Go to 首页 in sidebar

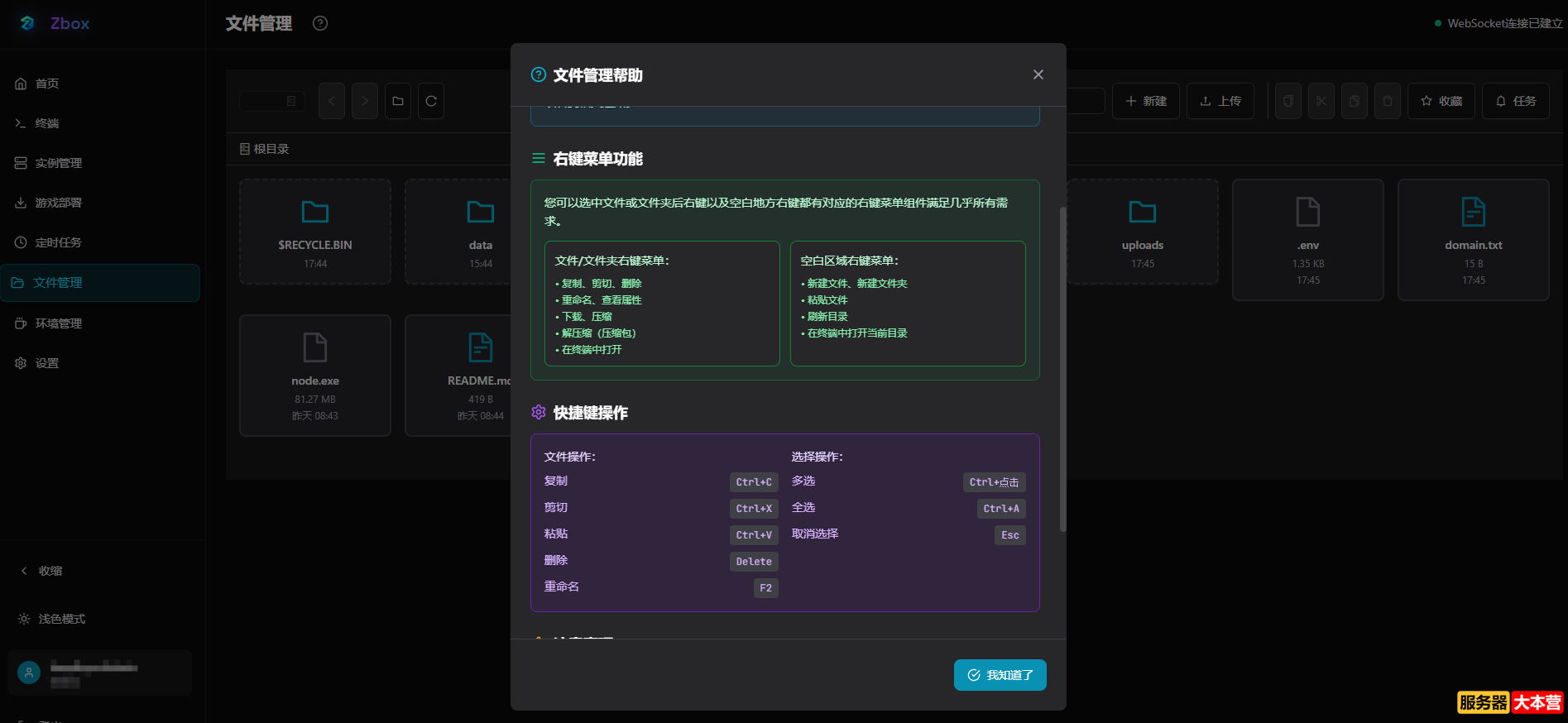point(100,84)
